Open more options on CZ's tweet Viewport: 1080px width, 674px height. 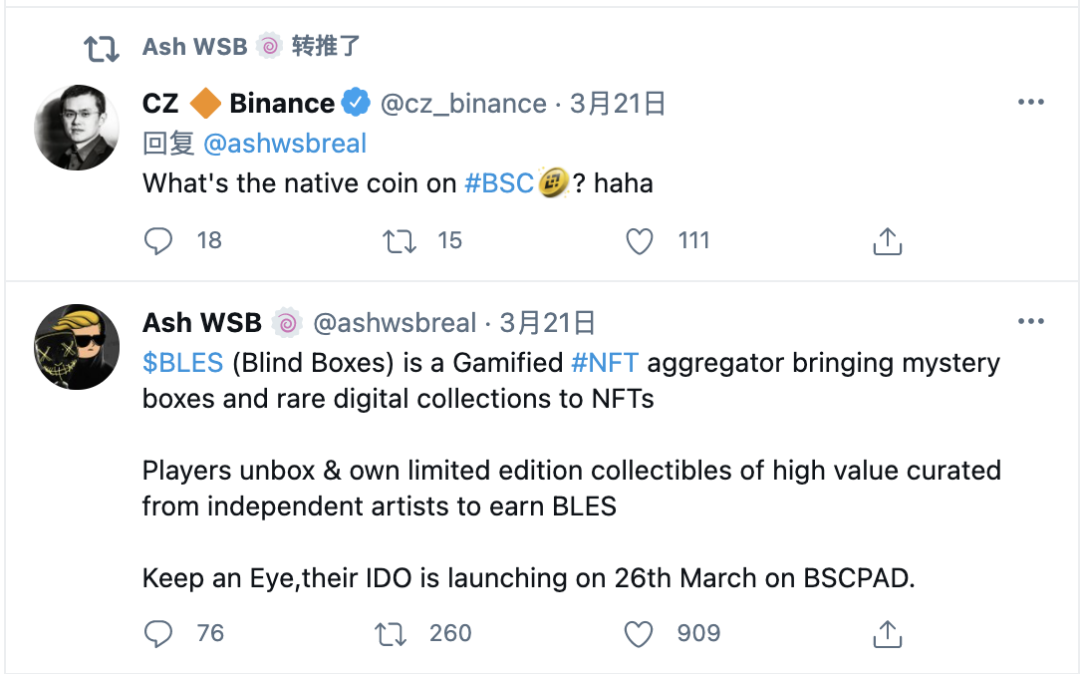pyautogui.click(x=1031, y=103)
